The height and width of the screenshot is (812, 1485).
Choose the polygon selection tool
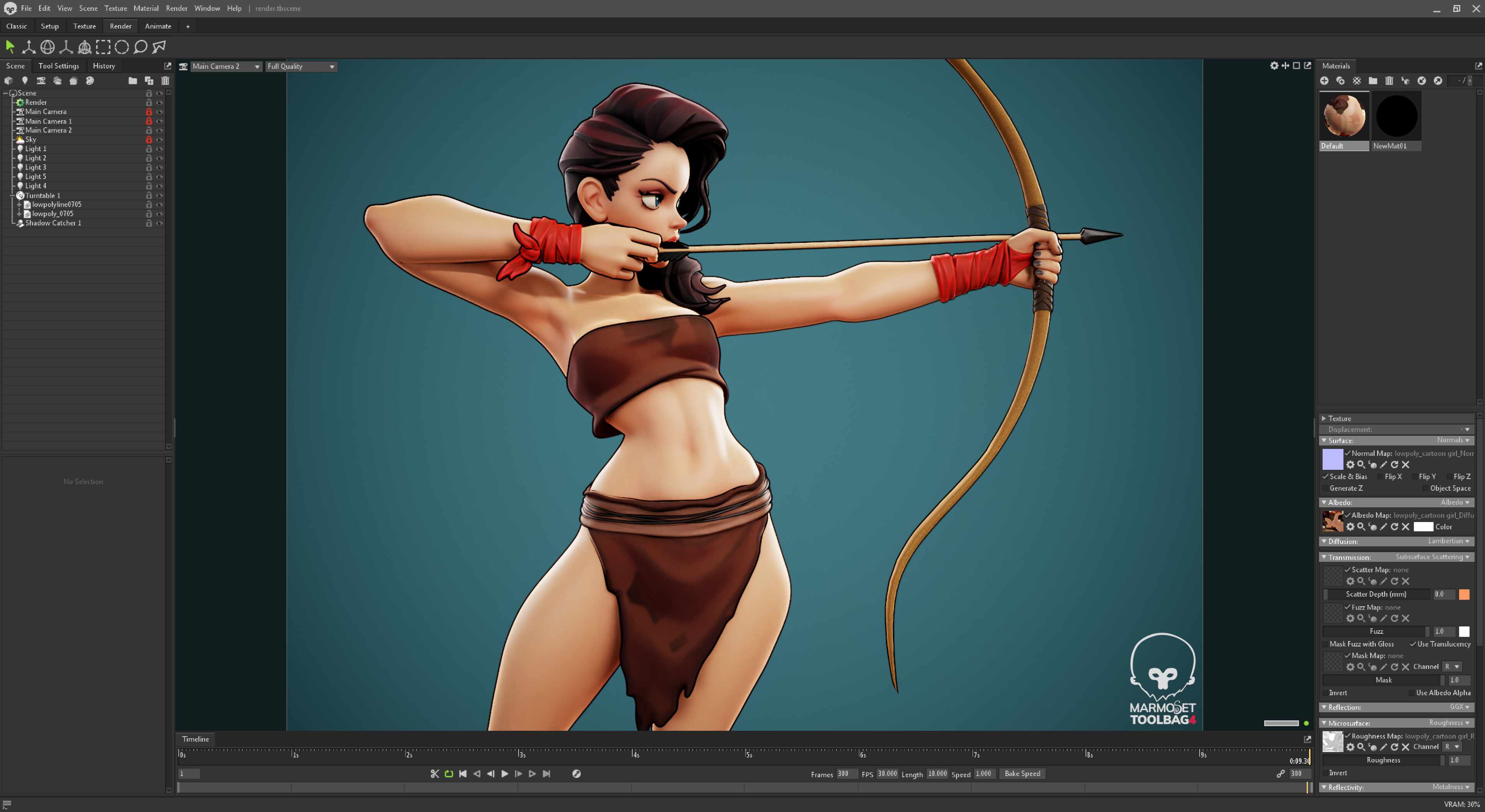tap(159, 47)
